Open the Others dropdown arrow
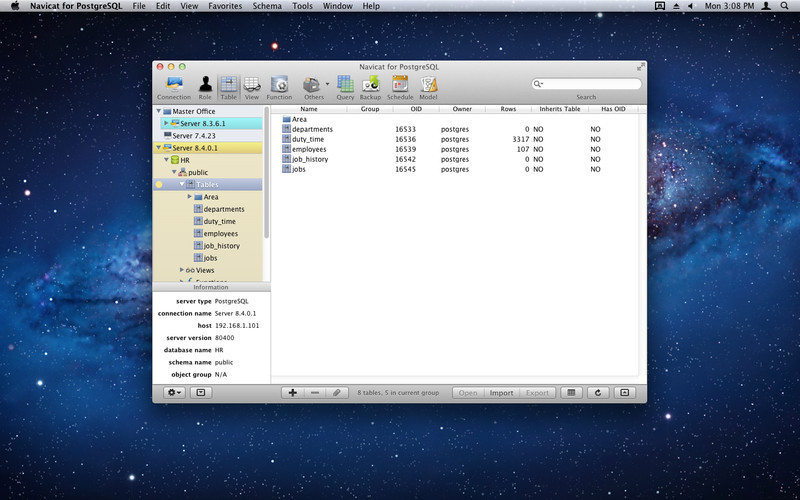This screenshot has height=500, width=800. click(328, 84)
